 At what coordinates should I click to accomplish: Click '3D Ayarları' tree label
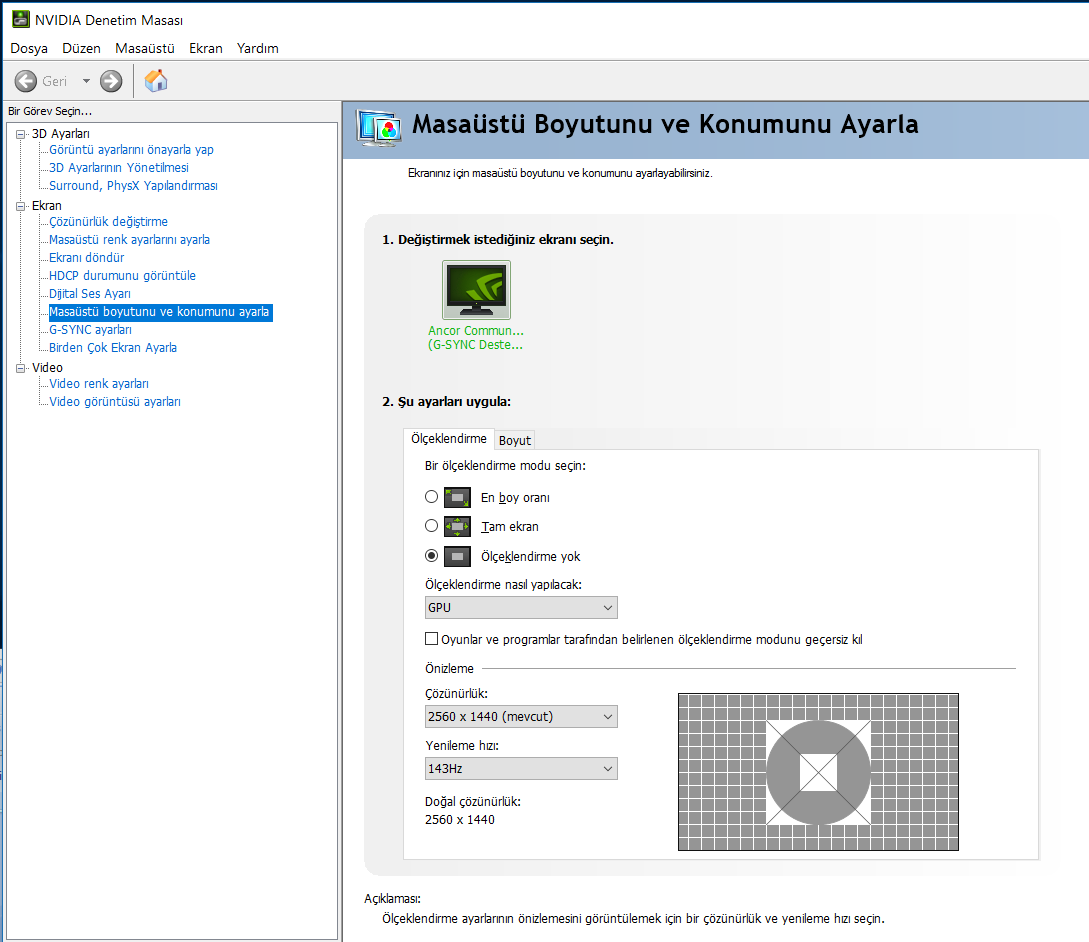pyautogui.click(x=60, y=134)
